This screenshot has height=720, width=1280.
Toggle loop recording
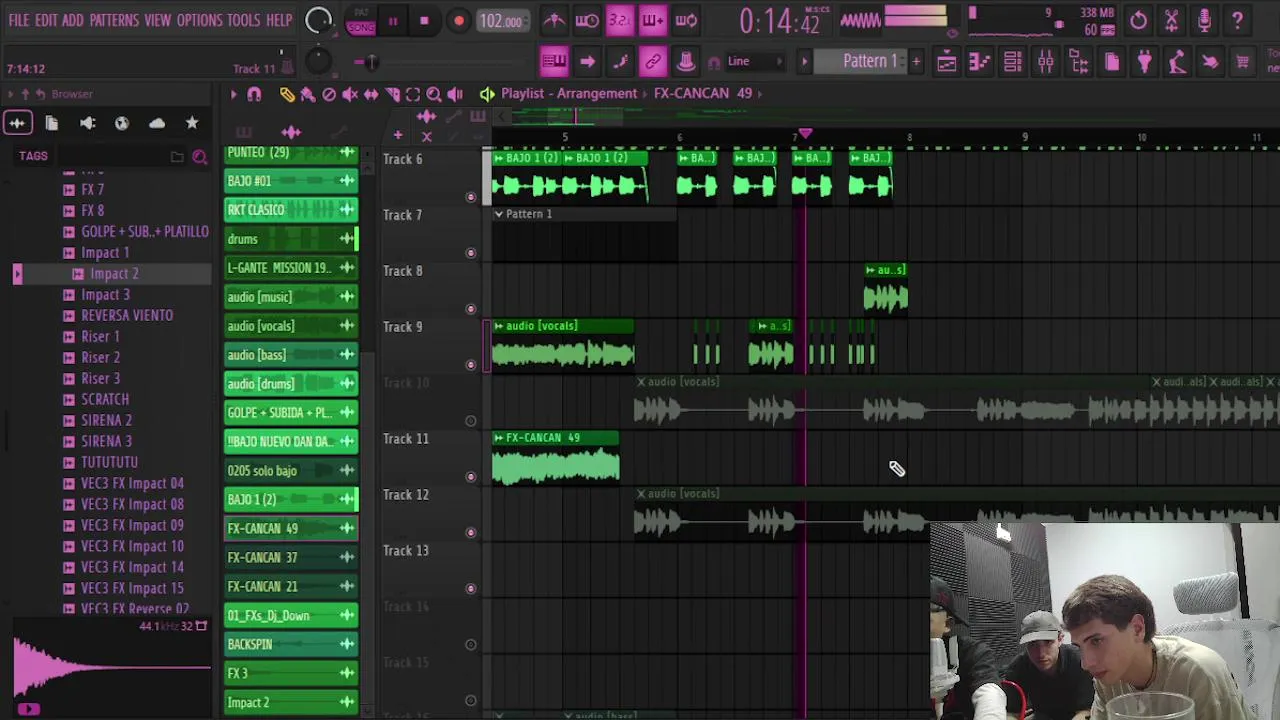(686, 20)
